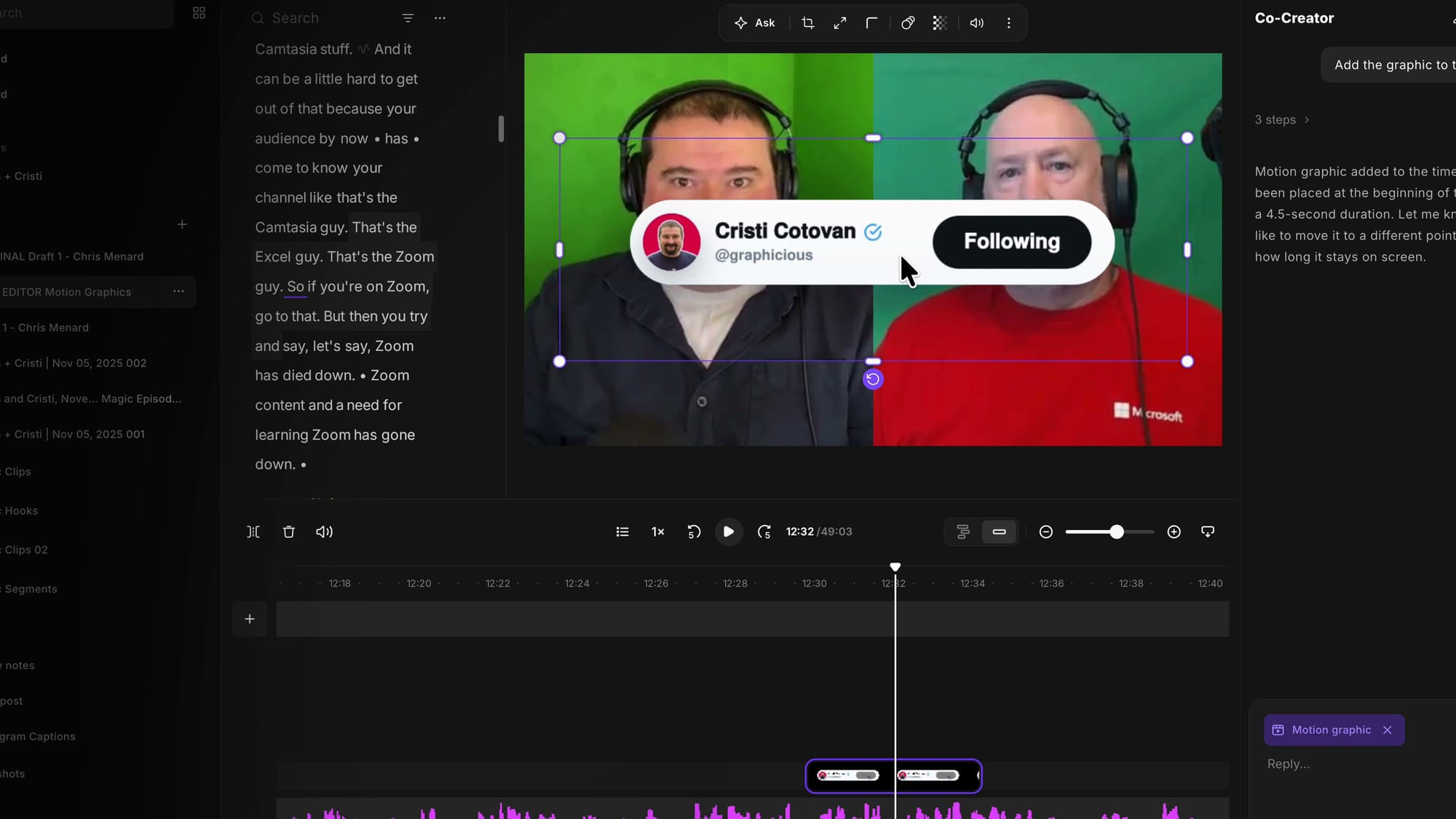Expand the 3 steps disclosure in Co-Creator

pos(1281,120)
